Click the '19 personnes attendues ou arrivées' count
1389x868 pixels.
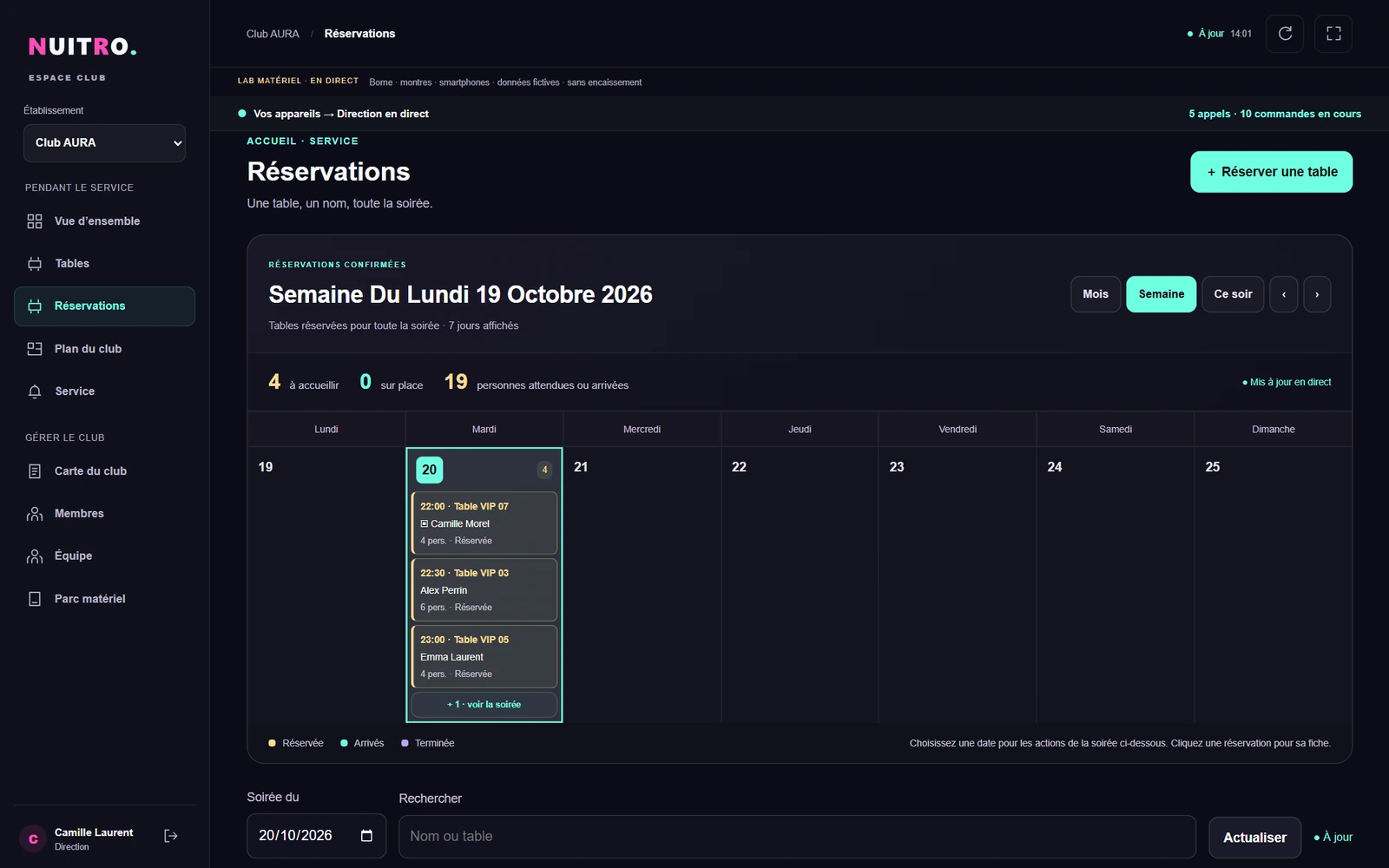(537, 382)
